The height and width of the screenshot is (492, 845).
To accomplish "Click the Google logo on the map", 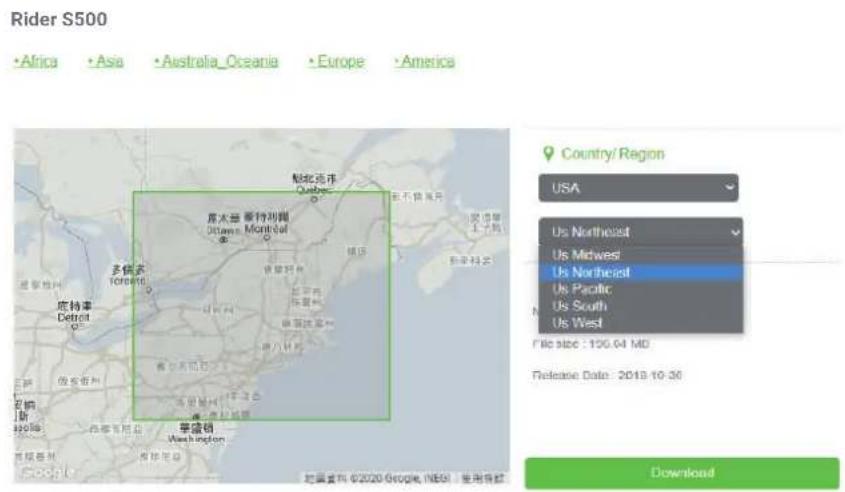I will point(46,472).
